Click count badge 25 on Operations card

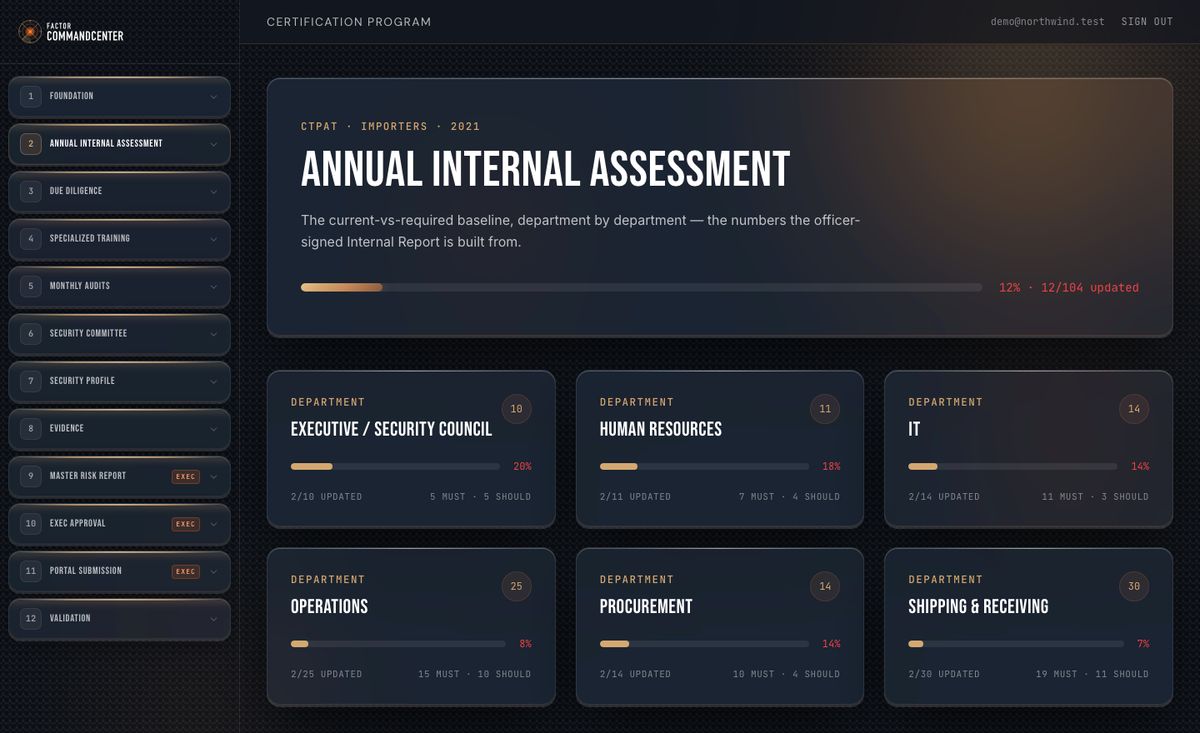pos(516,586)
